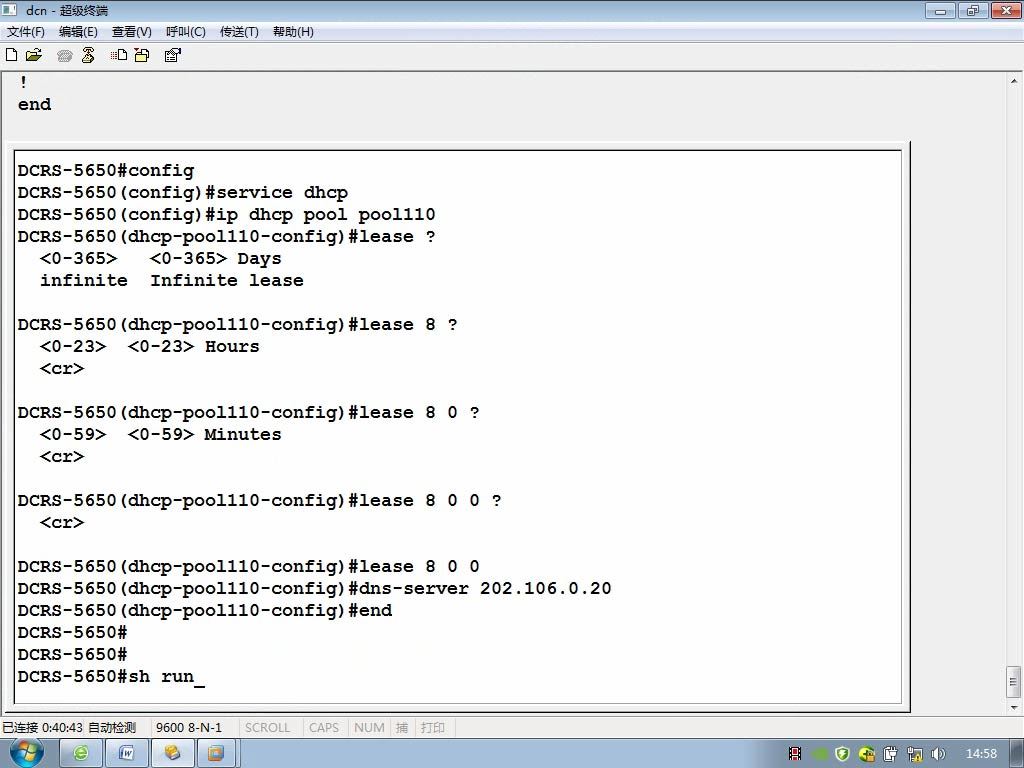
Task: Click the orange-framed taskbar app icon
Action: (x=216, y=754)
